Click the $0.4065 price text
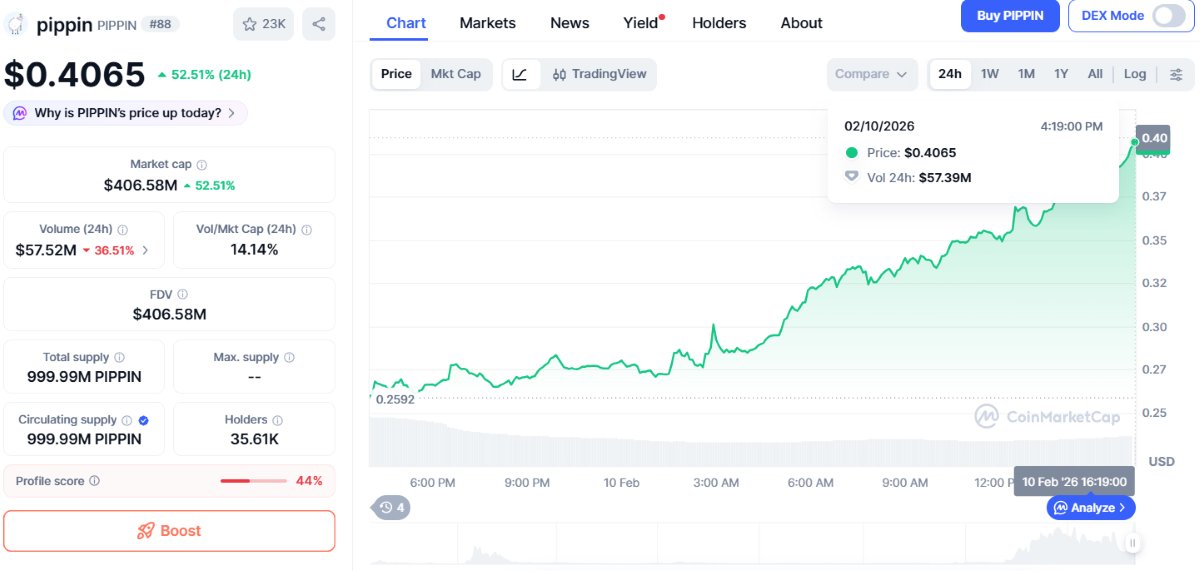The image size is (1200, 571). click(75, 75)
